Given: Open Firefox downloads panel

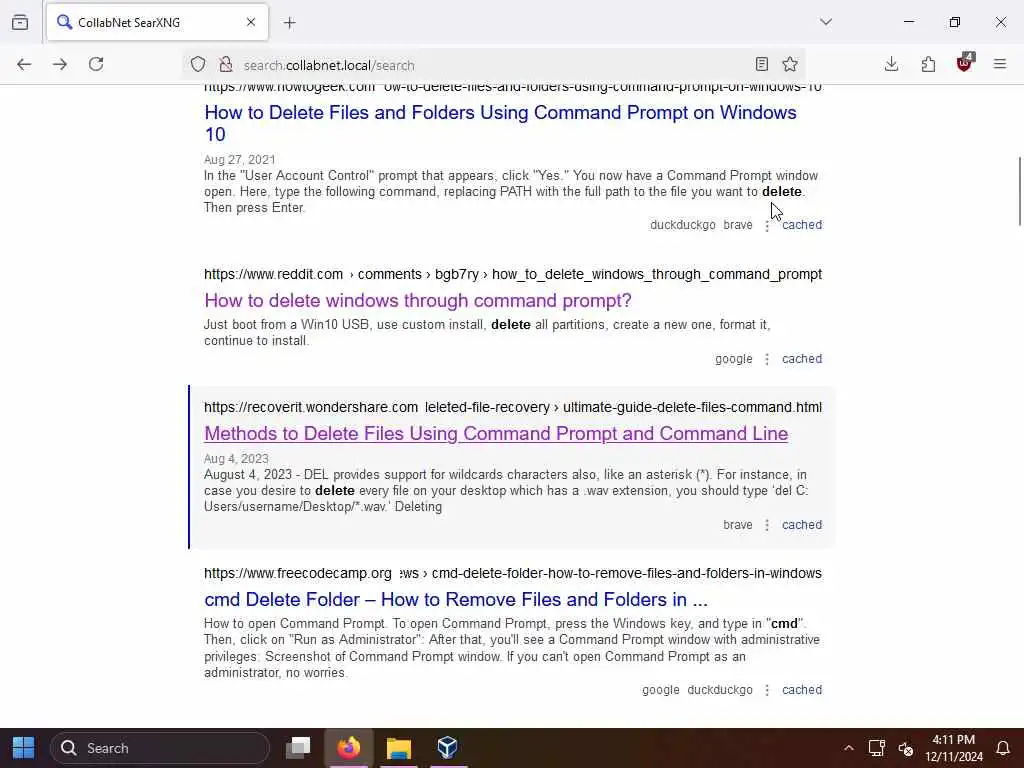Looking at the screenshot, I should pos(891,64).
